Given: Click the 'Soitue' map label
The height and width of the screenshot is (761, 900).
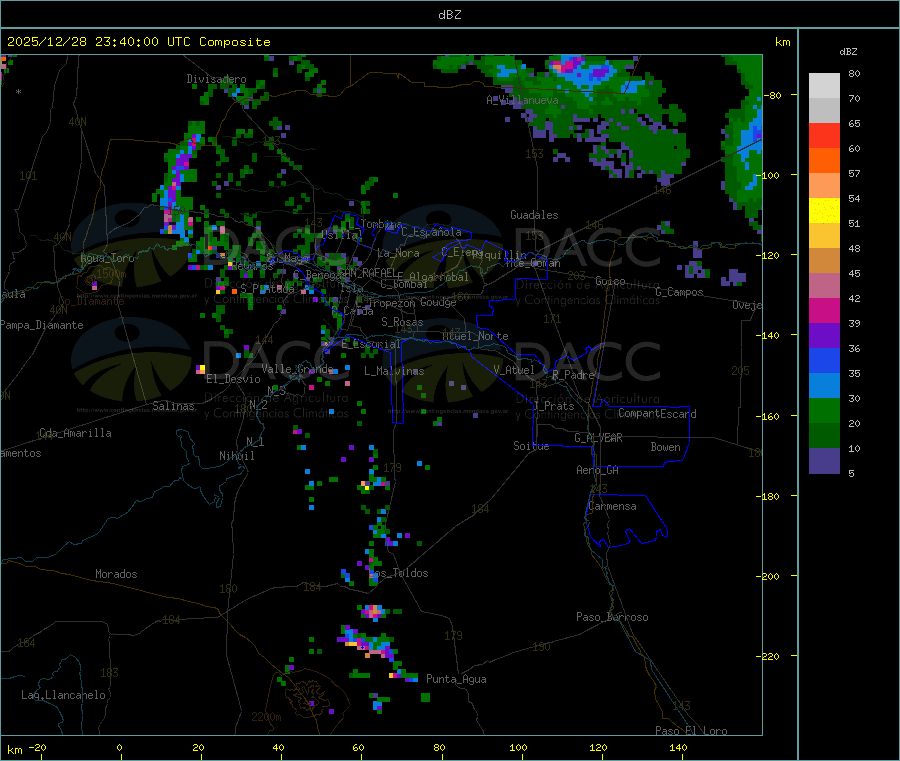Looking at the screenshot, I should coord(531,446).
